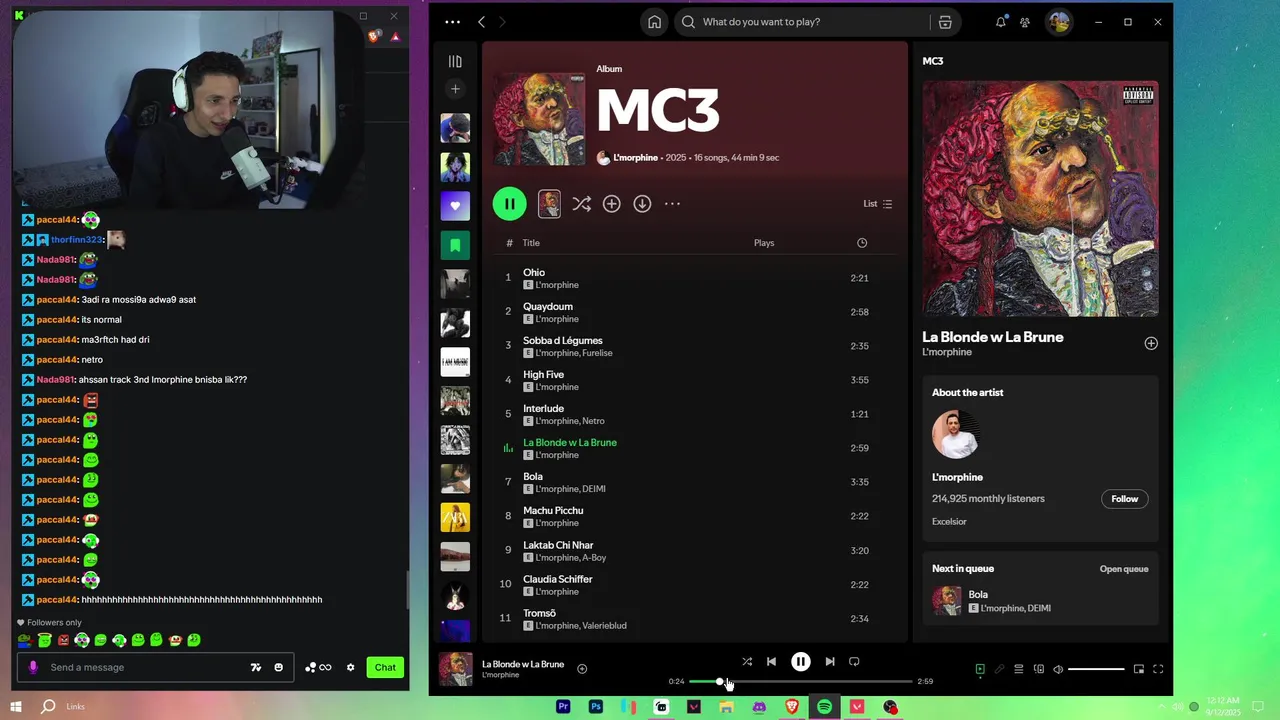Add current song with plus icon in player bar

pos(582,669)
